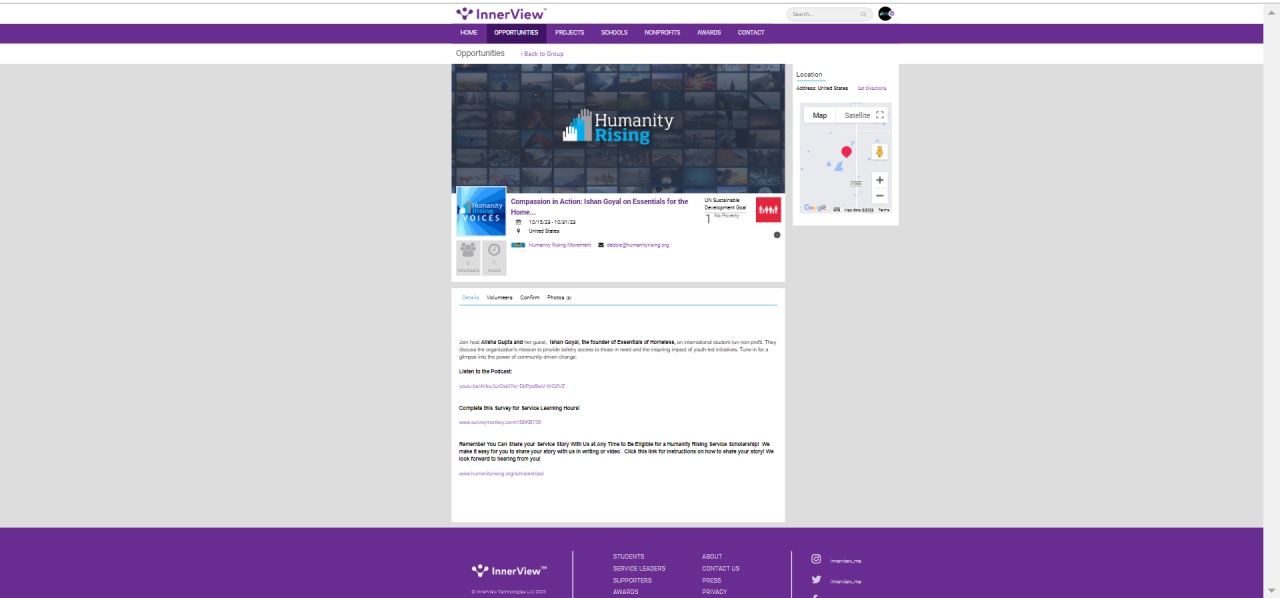The width and height of the screenshot is (1280, 598).
Task: Go to the SCHOOLS menu item
Action: pos(614,33)
